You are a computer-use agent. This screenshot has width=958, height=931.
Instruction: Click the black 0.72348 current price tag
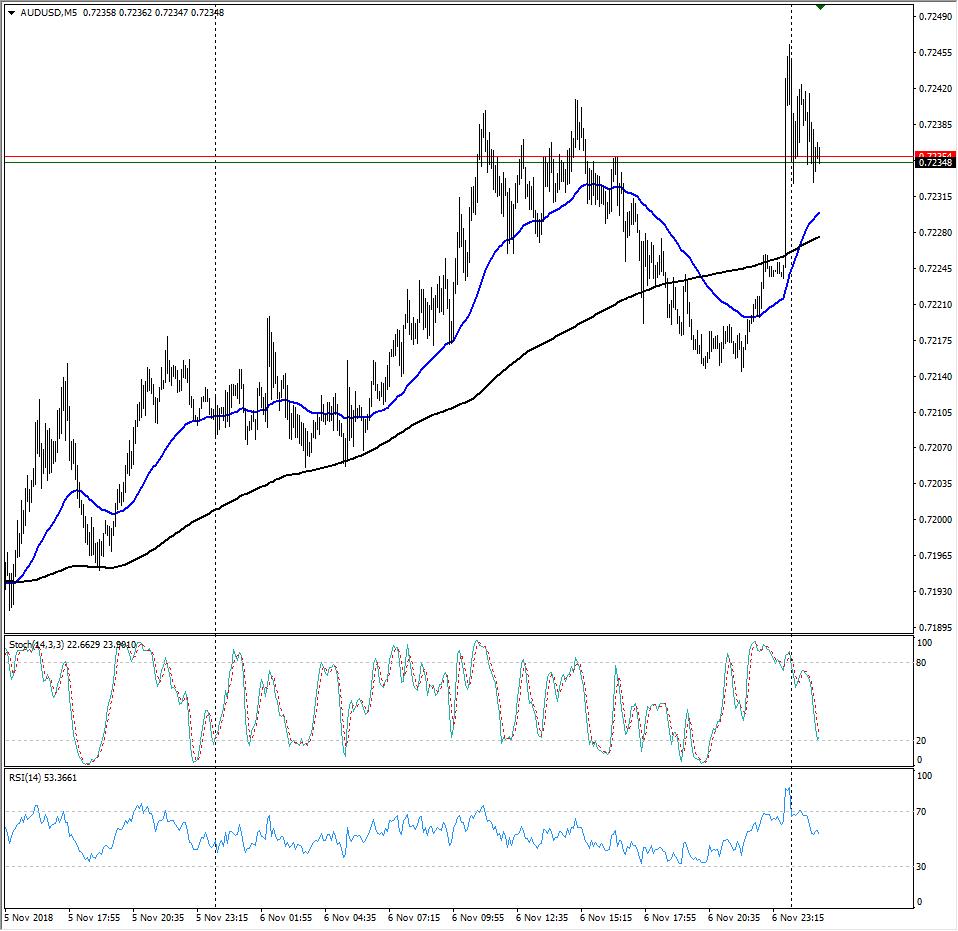point(934,163)
